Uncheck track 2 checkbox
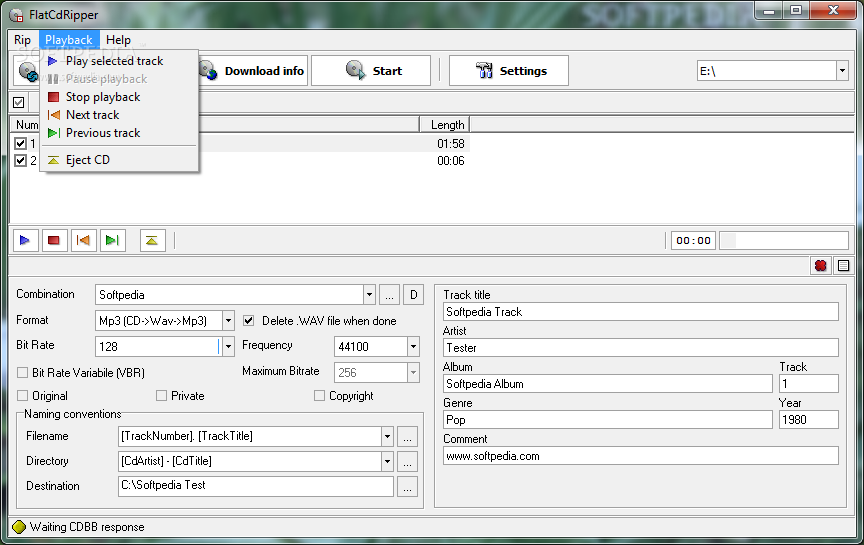Screen dimensions: 864x545 click(x=20, y=161)
